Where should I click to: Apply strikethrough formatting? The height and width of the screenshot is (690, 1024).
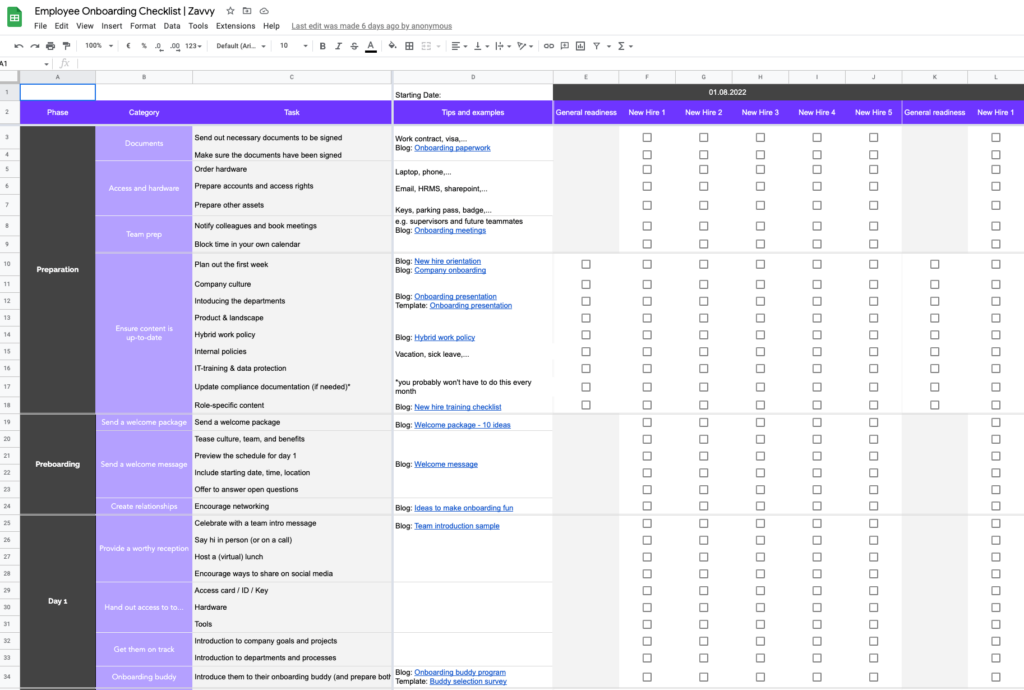coord(353,46)
